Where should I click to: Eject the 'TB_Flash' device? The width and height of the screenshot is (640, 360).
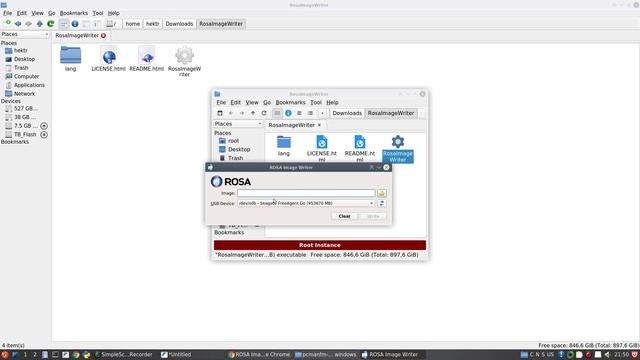(x=44, y=134)
